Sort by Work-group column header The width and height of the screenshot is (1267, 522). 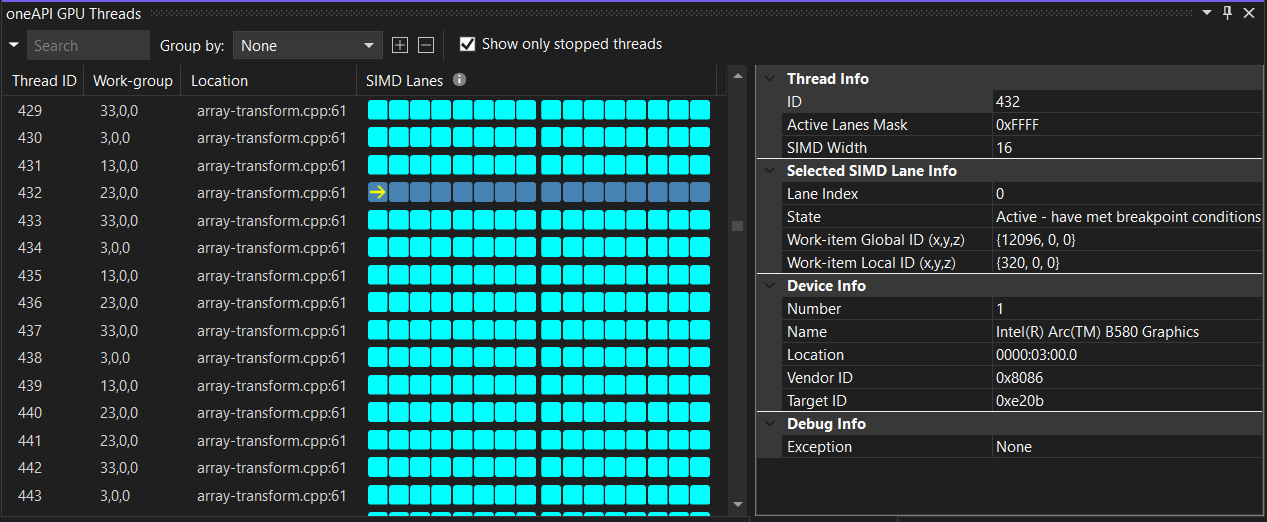133,81
